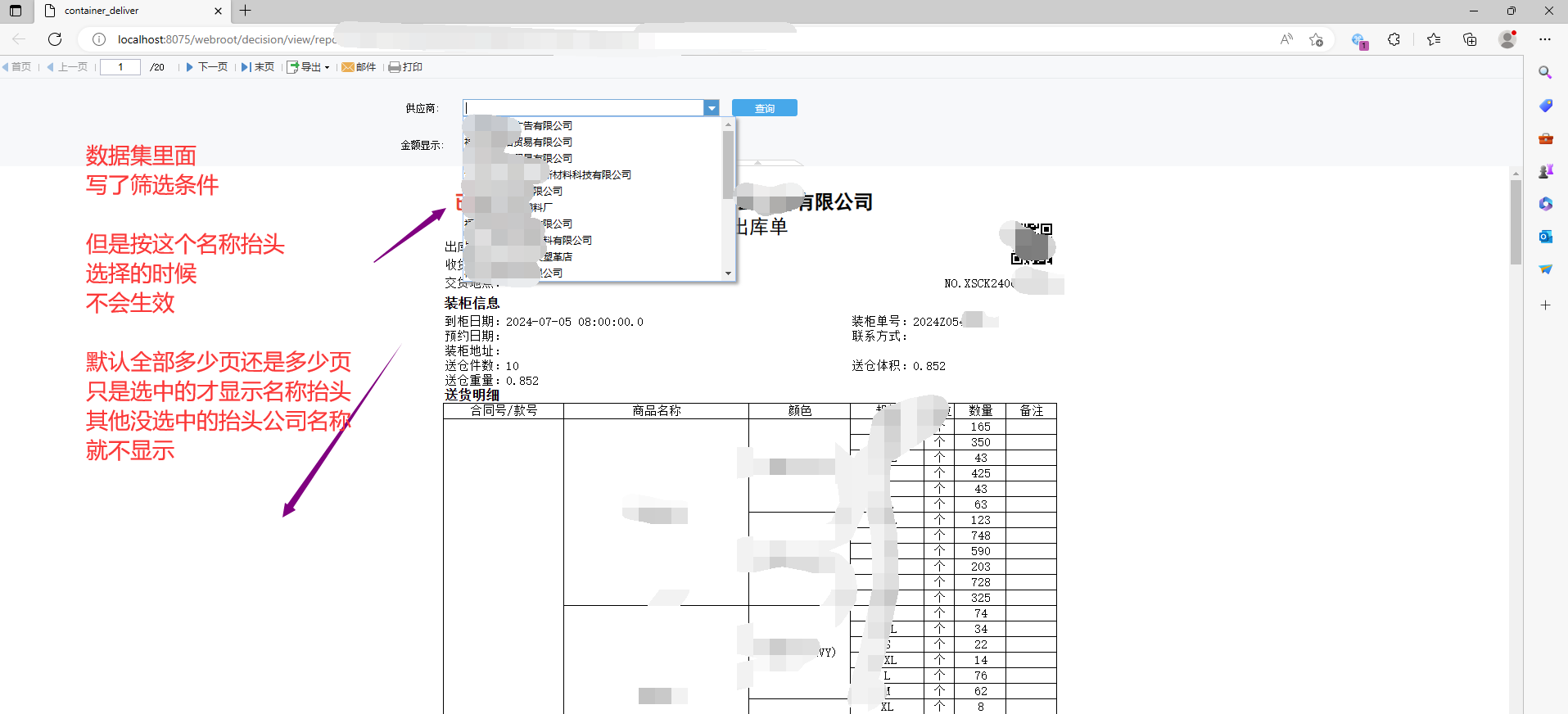Viewport: 1568px width, 714px height.
Task: Click the page number input field
Action: (x=120, y=67)
